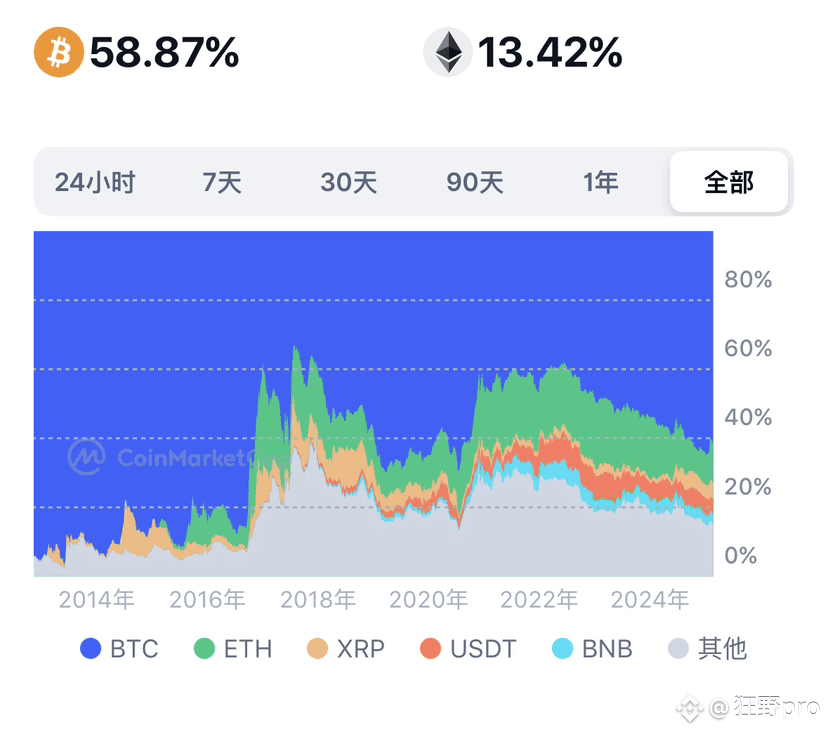Click the 2020年 marker on time axis

point(428,600)
